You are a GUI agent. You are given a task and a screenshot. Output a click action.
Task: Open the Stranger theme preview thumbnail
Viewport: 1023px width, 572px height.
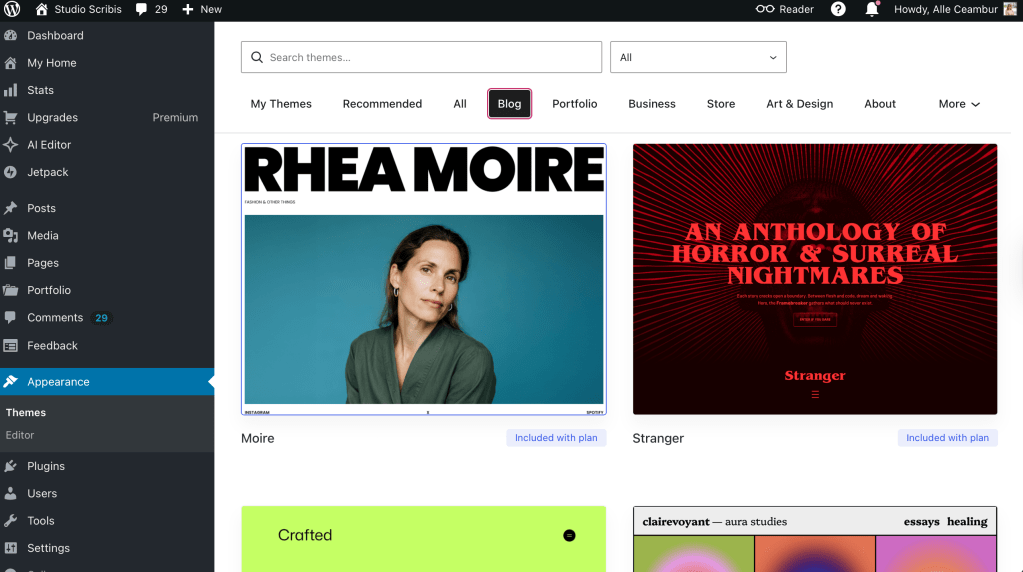815,279
